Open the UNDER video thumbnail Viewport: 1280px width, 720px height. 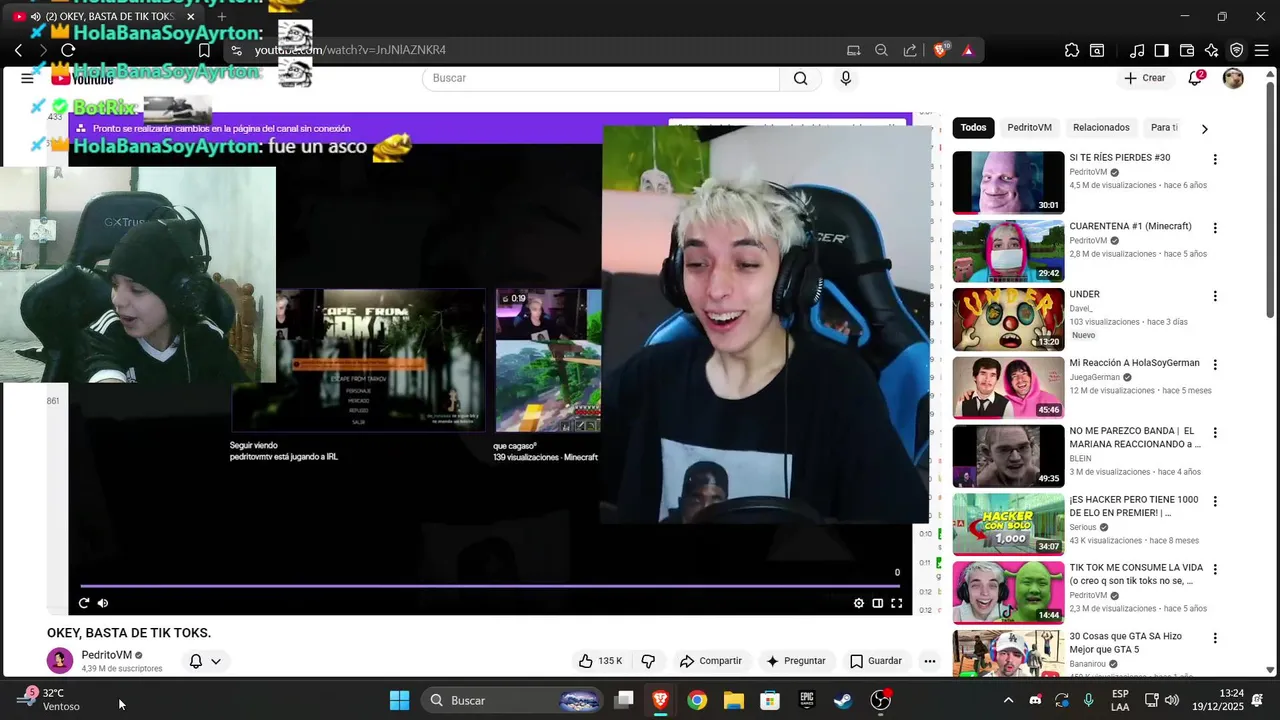coord(1008,319)
